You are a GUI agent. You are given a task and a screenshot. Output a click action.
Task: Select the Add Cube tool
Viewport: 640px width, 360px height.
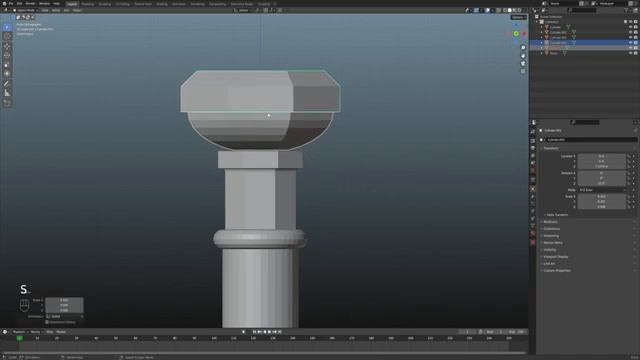pyautogui.click(x=7, y=103)
